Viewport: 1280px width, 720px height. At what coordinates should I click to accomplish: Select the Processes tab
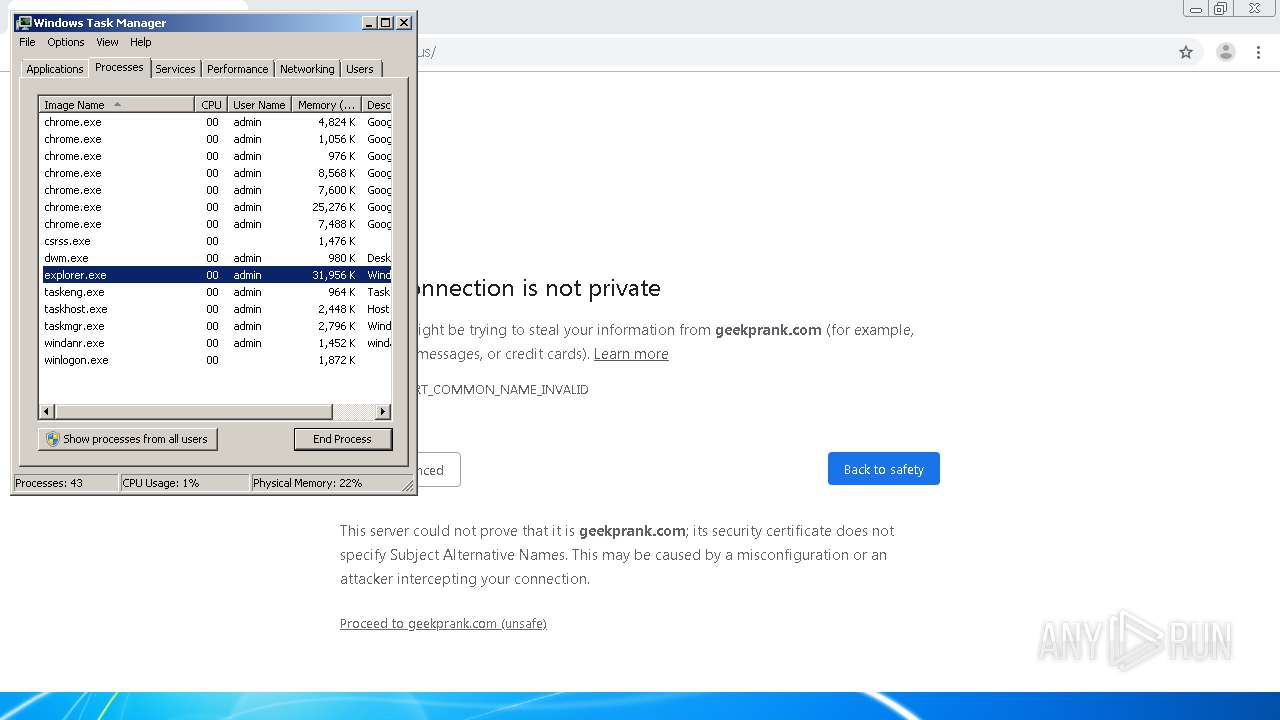pyautogui.click(x=119, y=67)
